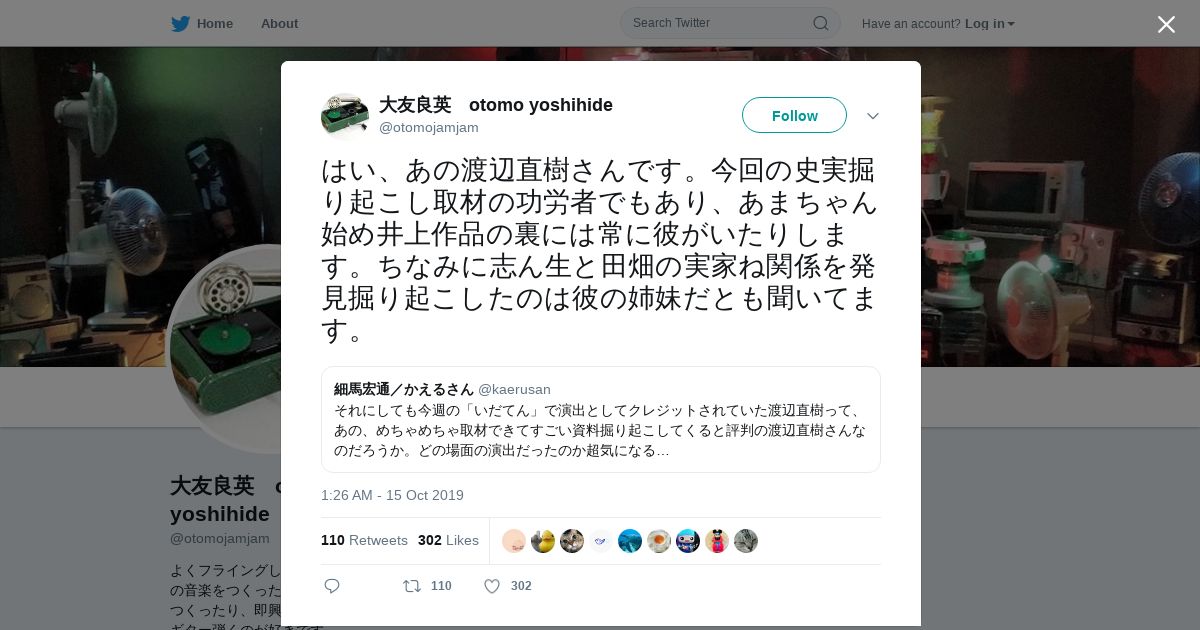Open the @otomojamjam handle link
Screen dimensions: 1200x630
coord(429,127)
